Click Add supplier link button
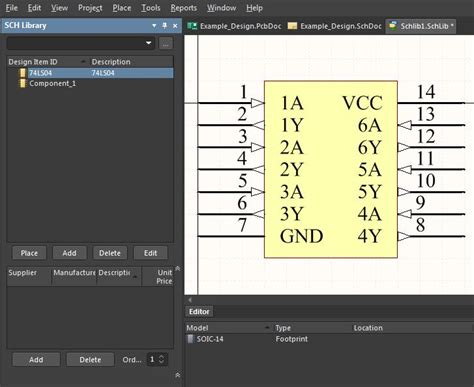This screenshot has width=474, height=387. point(36,360)
